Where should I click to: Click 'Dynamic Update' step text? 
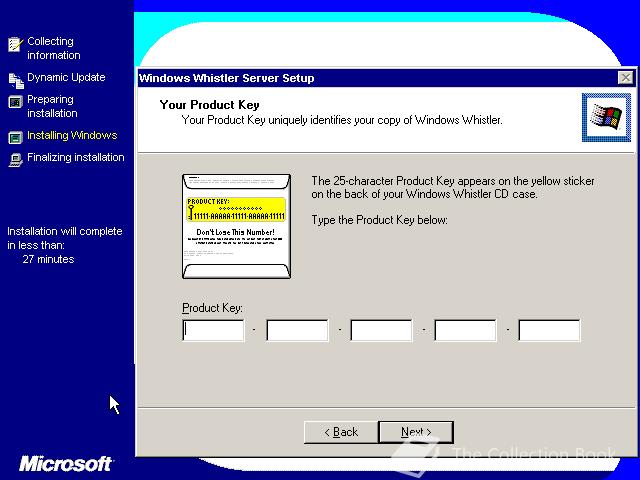pos(66,77)
